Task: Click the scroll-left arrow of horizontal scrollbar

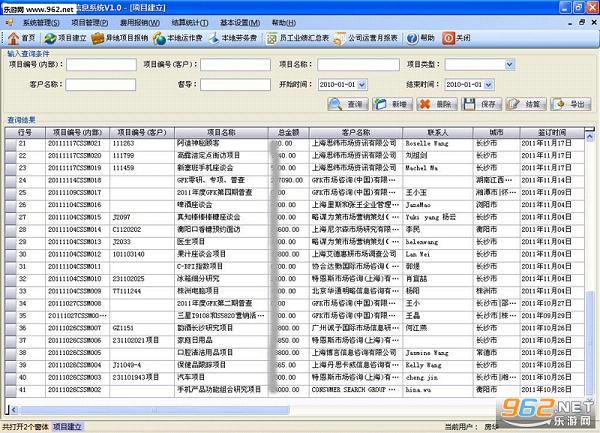Action: pos(14,410)
